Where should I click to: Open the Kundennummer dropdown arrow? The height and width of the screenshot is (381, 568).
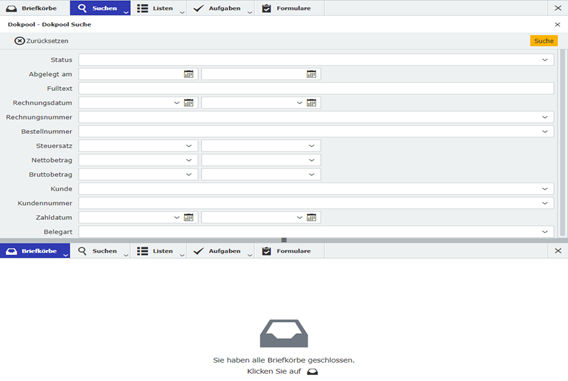pyautogui.click(x=544, y=203)
